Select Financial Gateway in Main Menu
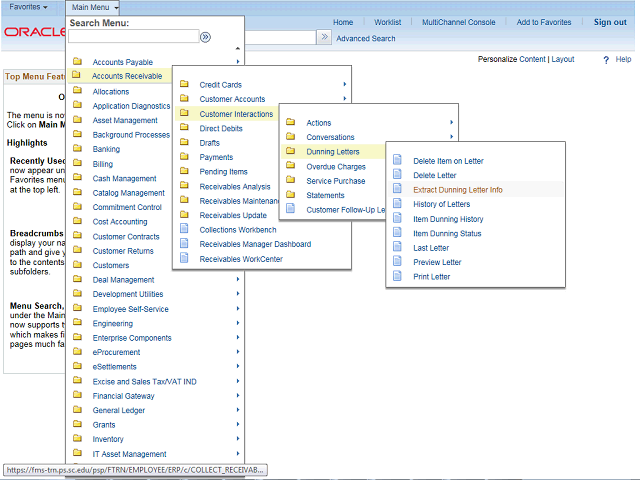640x480 pixels. pyautogui.click(x=123, y=396)
